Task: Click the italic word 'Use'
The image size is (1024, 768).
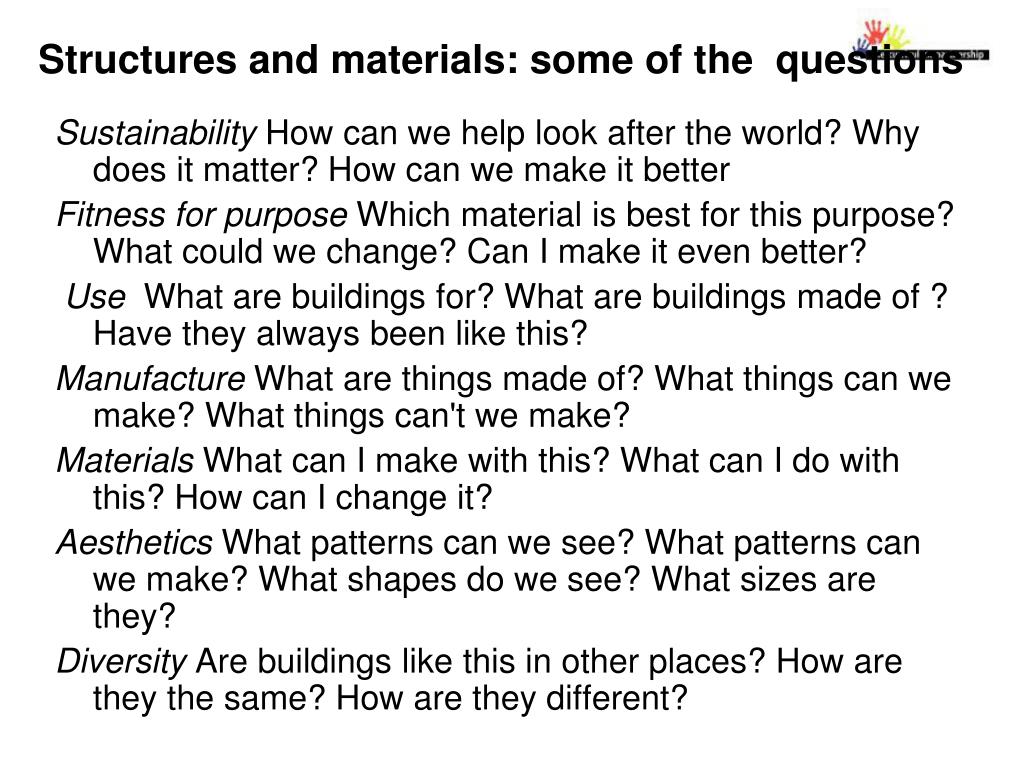Action: [96, 297]
